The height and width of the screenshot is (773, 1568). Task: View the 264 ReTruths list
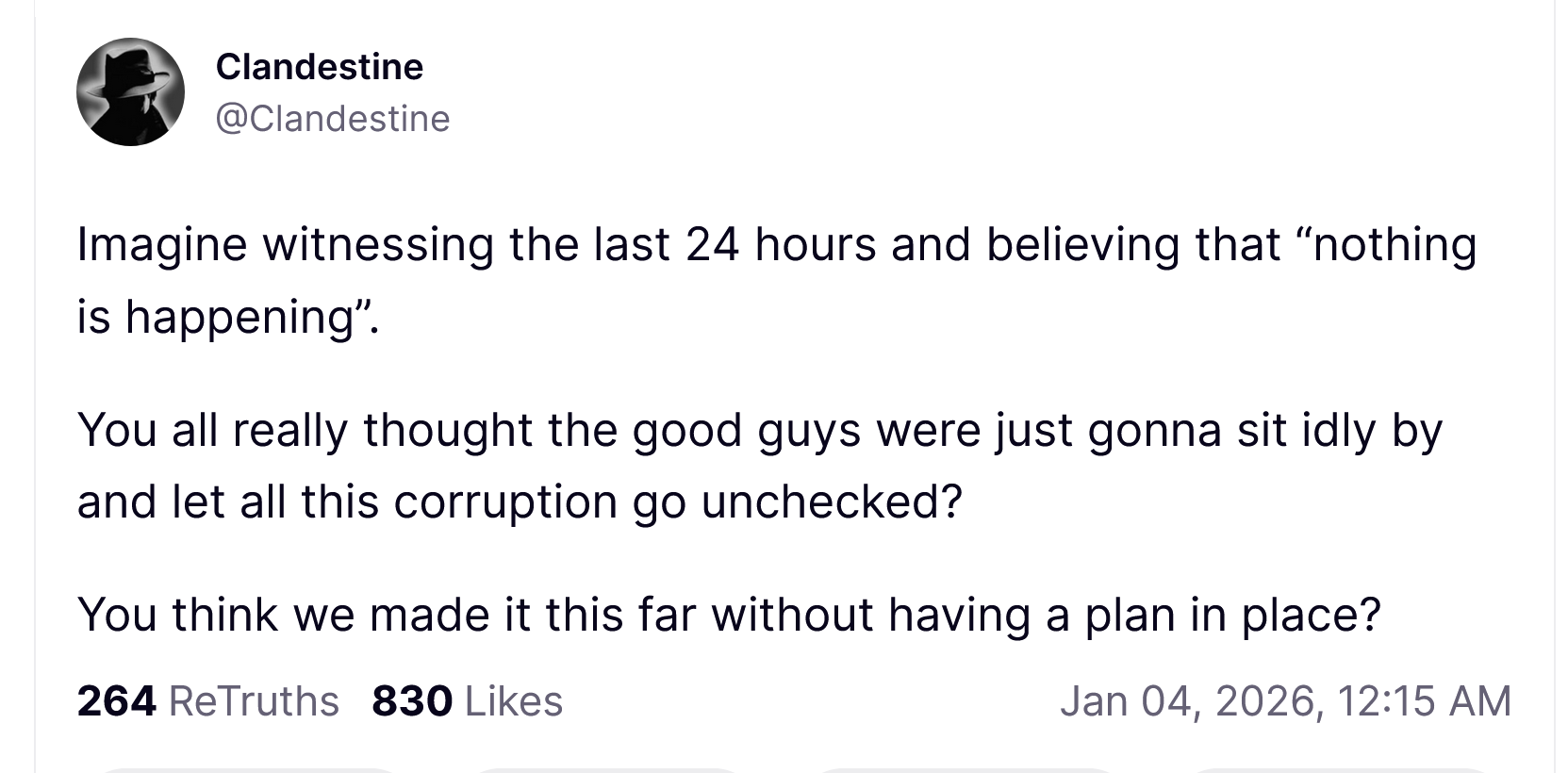(207, 701)
